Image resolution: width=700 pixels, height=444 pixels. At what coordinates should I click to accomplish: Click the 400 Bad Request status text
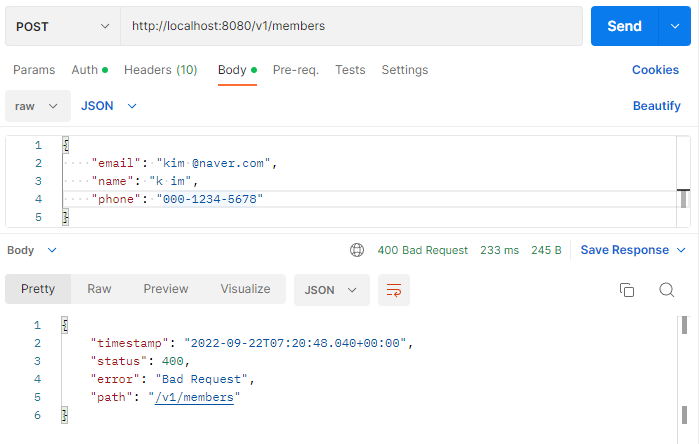click(422, 250)
